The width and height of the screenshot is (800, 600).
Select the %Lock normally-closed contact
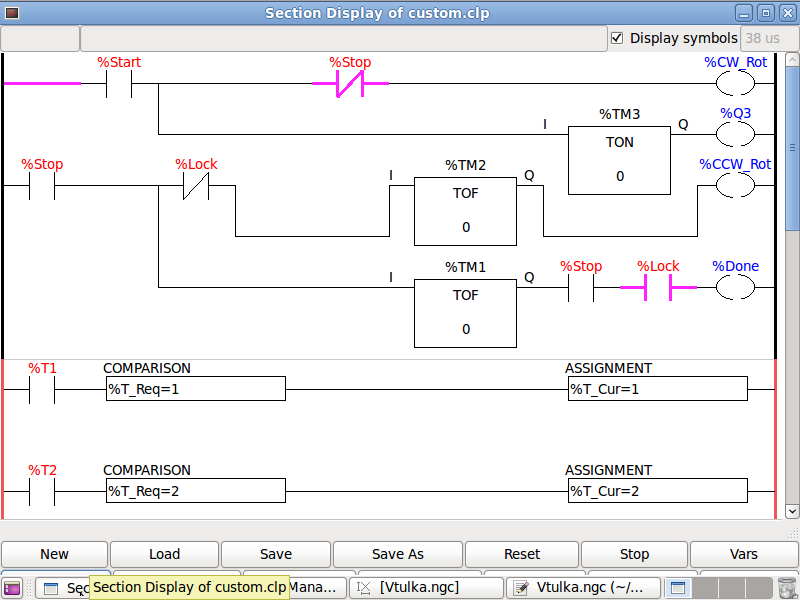(x=196, y=186)
